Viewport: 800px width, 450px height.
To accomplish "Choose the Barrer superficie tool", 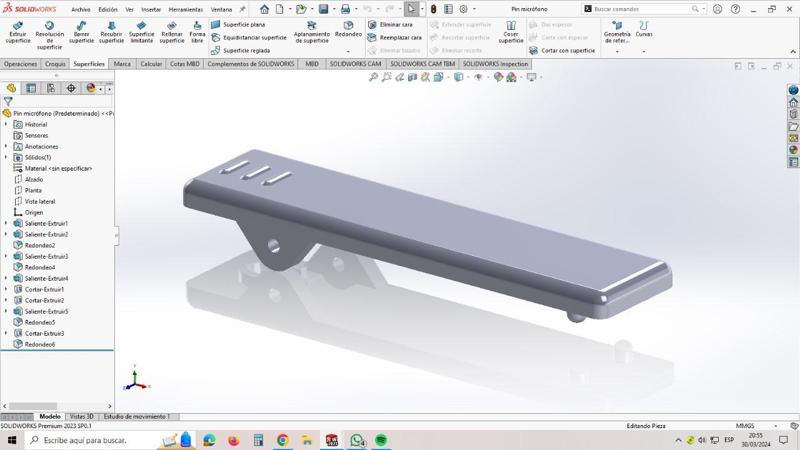I will [81, 32].
